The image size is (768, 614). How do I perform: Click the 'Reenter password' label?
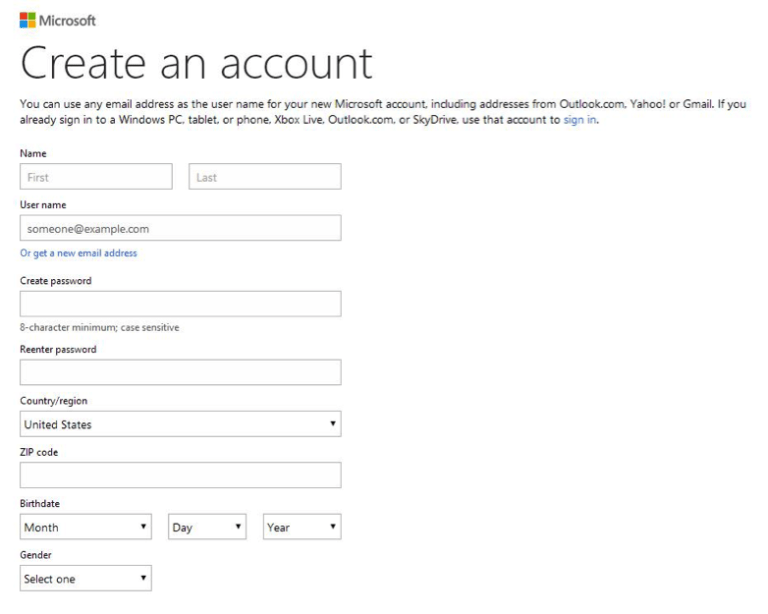pos(58,349)
